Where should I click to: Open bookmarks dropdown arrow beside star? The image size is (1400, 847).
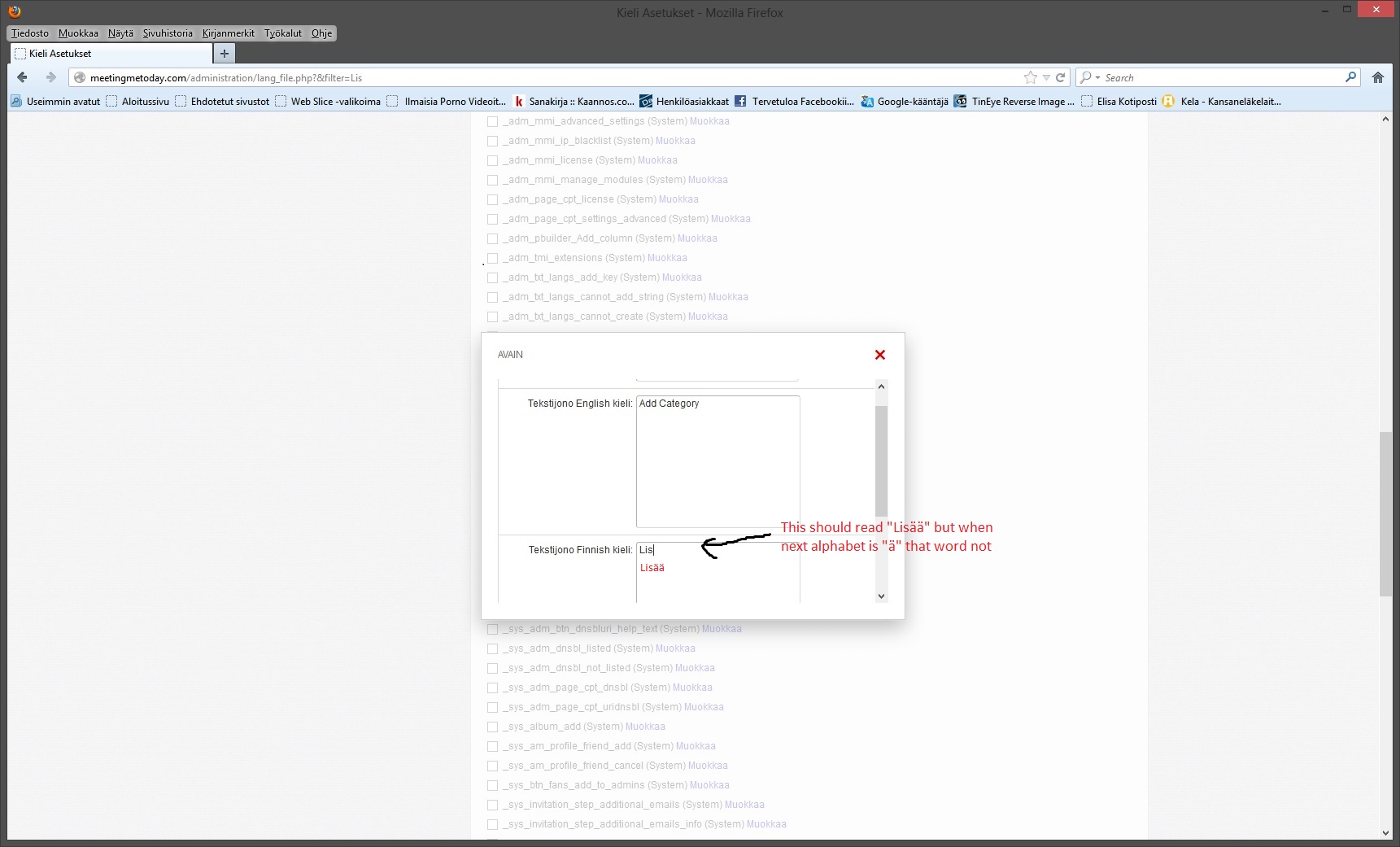(1046, 78)
